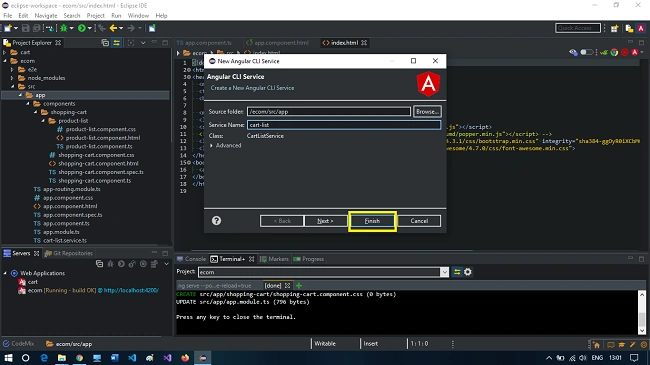The image size is (650, 365).
Task: Open the New wizard dropdown arrow
Action: [16, 28]
